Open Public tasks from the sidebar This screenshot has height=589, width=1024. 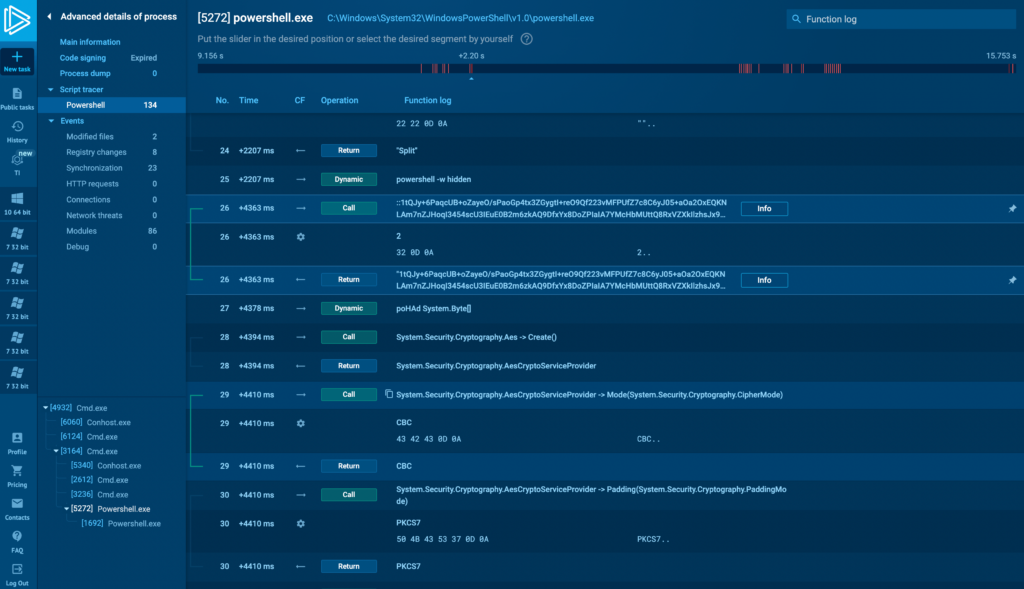17,94
